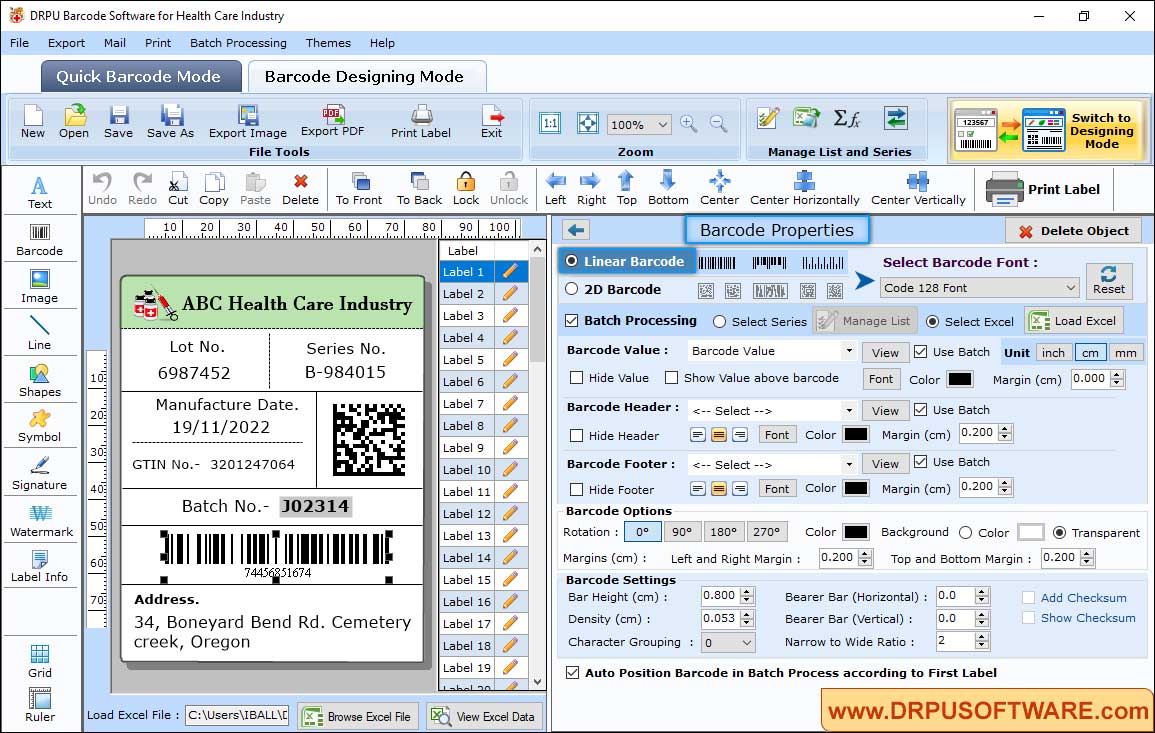Click the Delete Object button
The height and width of the screenshot is (733, 1155).
[1073, 231]
